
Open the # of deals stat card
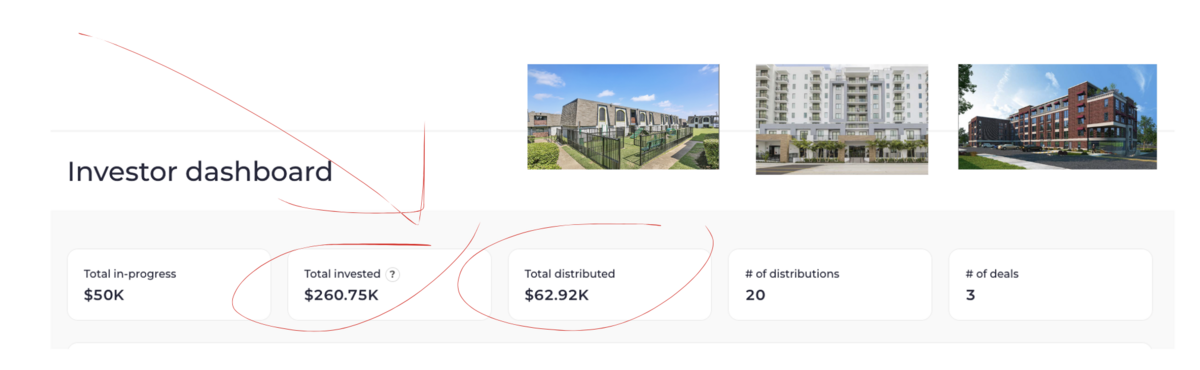coord(1050,285)
